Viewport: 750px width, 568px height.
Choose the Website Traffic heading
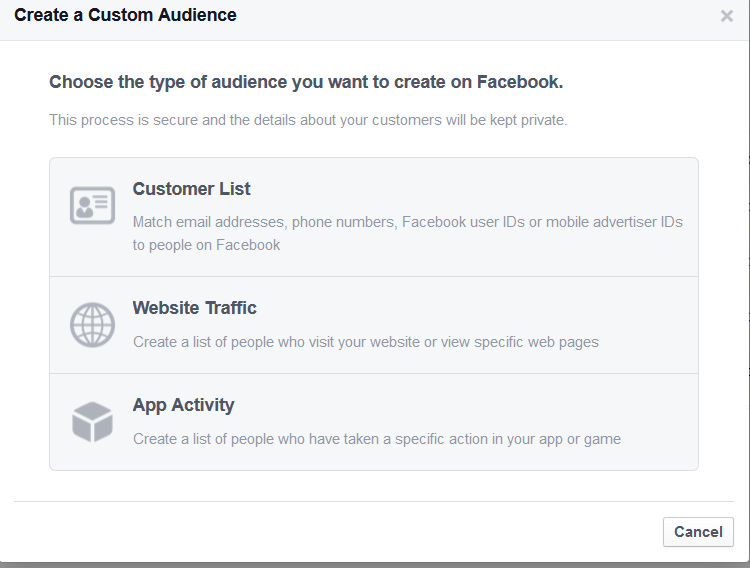[195, 308]
